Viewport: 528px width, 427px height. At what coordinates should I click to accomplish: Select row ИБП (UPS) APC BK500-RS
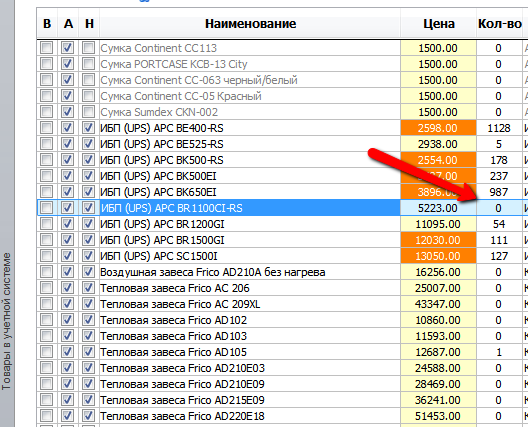click(x=250, y=160)
